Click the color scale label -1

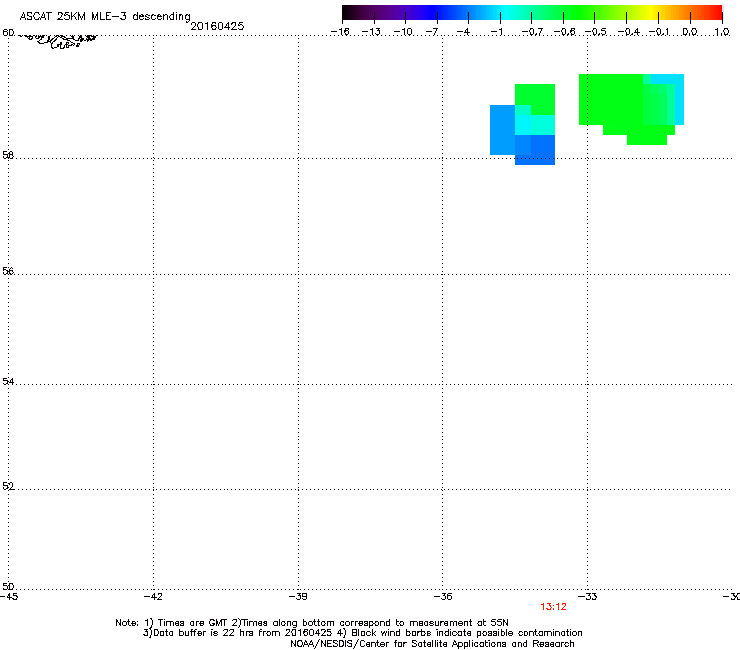(x=496, y=32)
